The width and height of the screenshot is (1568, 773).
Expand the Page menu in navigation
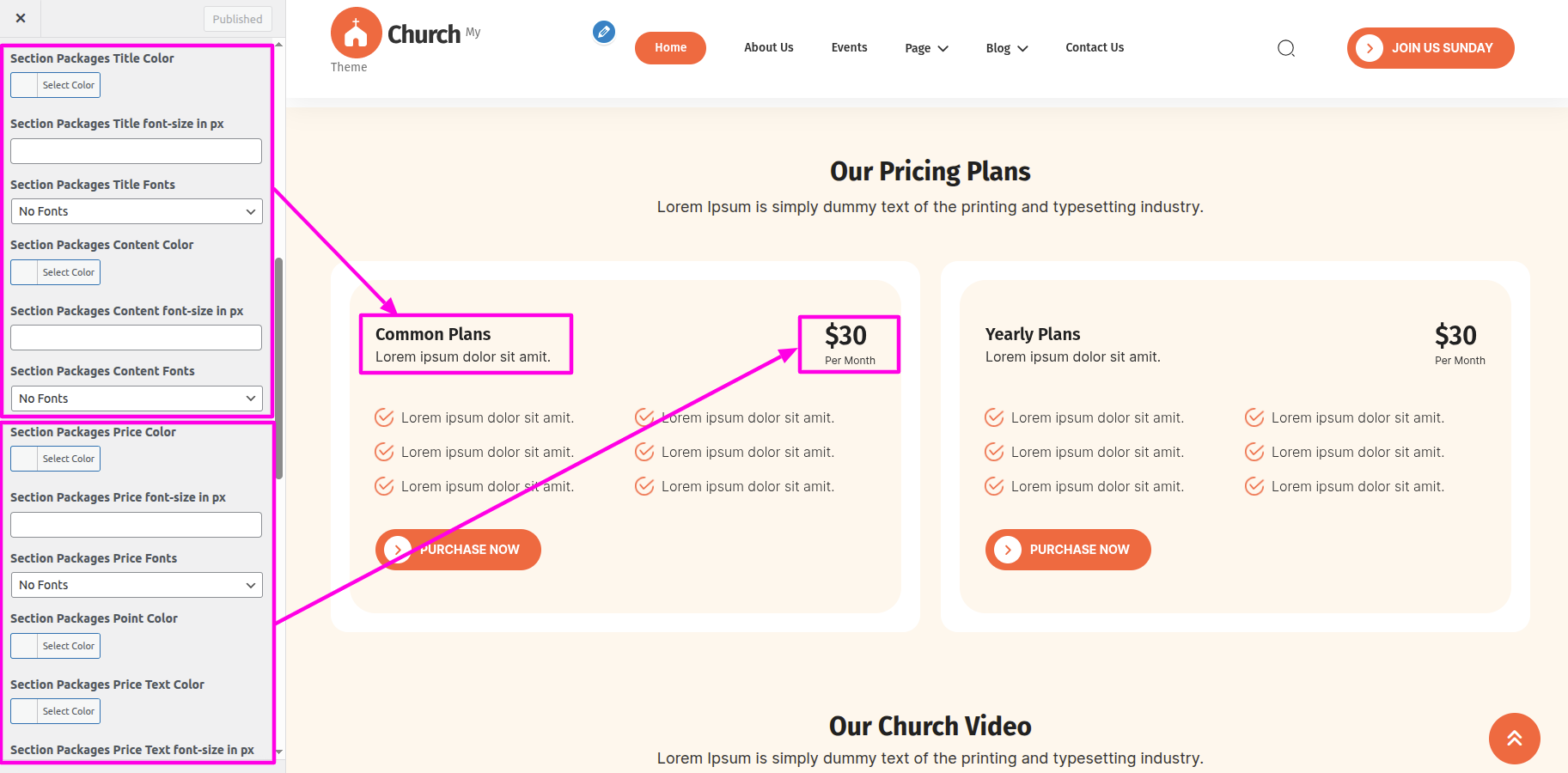point(926,48)
